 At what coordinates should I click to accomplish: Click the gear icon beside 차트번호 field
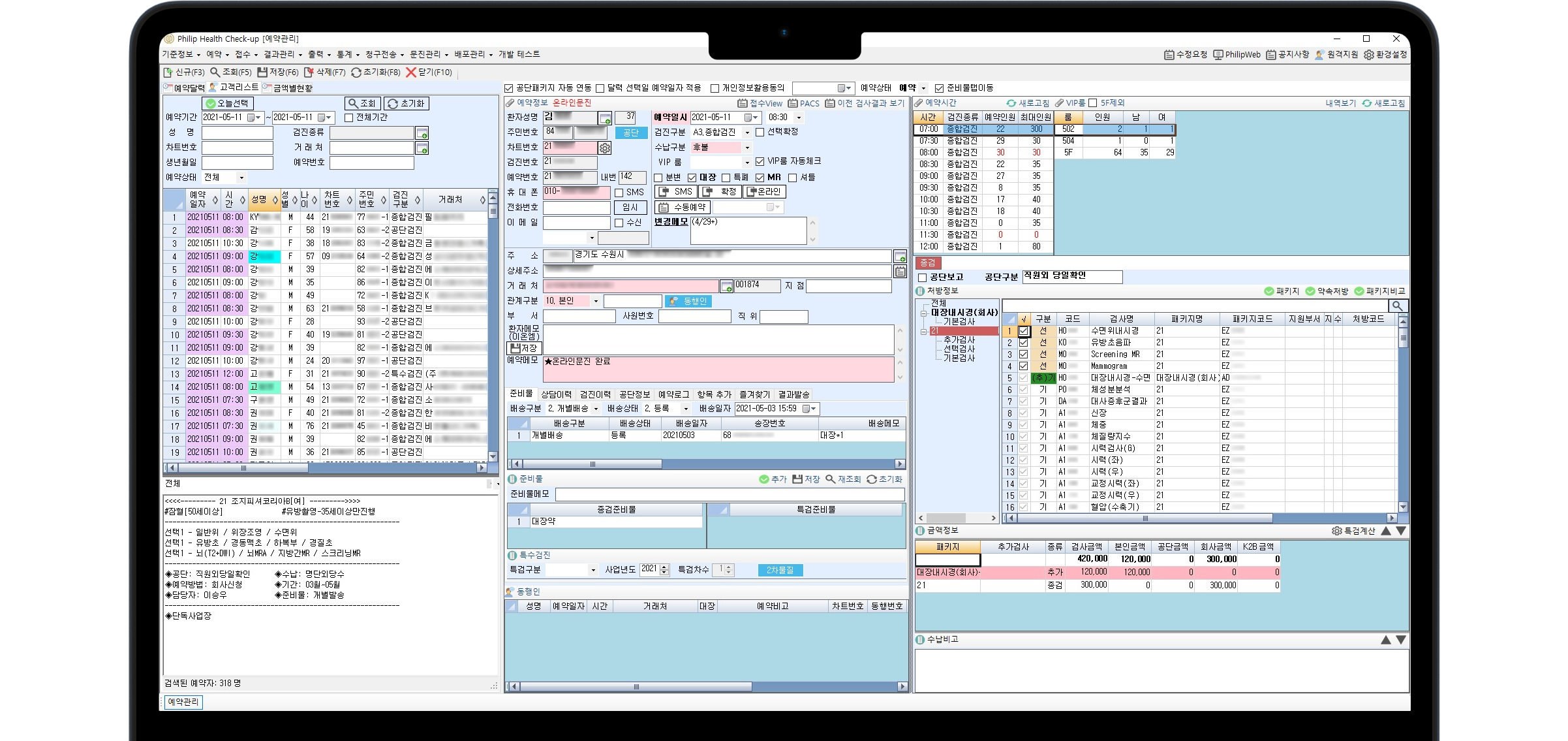click(605, 148)
